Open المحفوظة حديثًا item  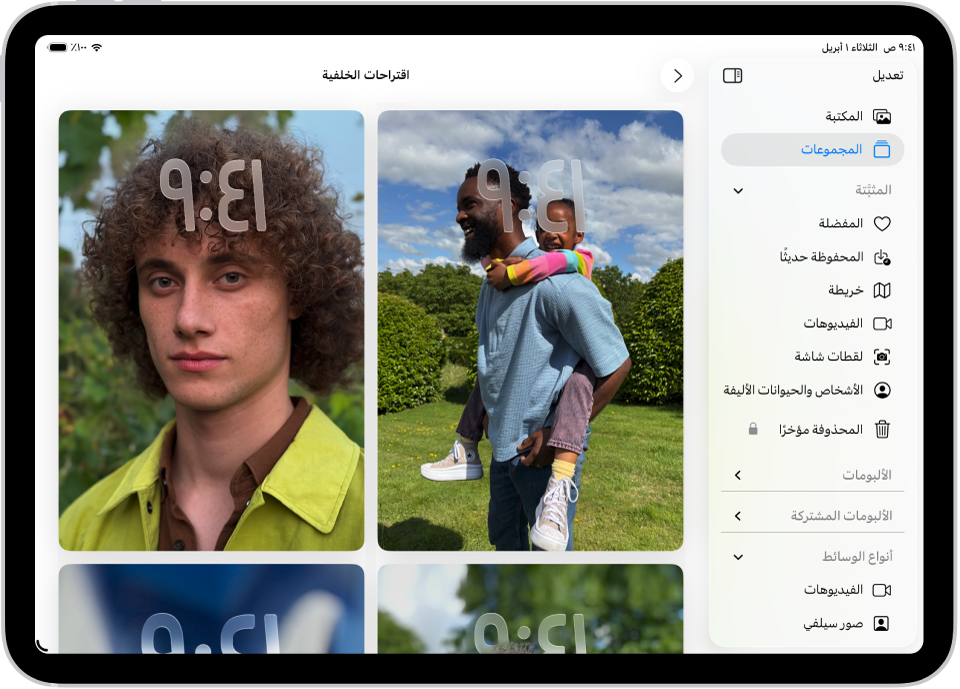[x=812, y=257]
